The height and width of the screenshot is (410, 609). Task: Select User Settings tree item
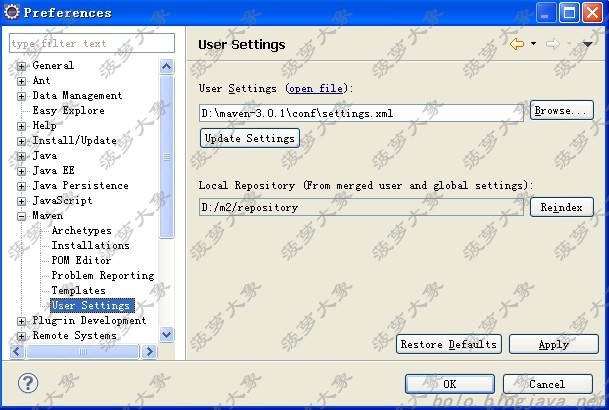point(92,306)
